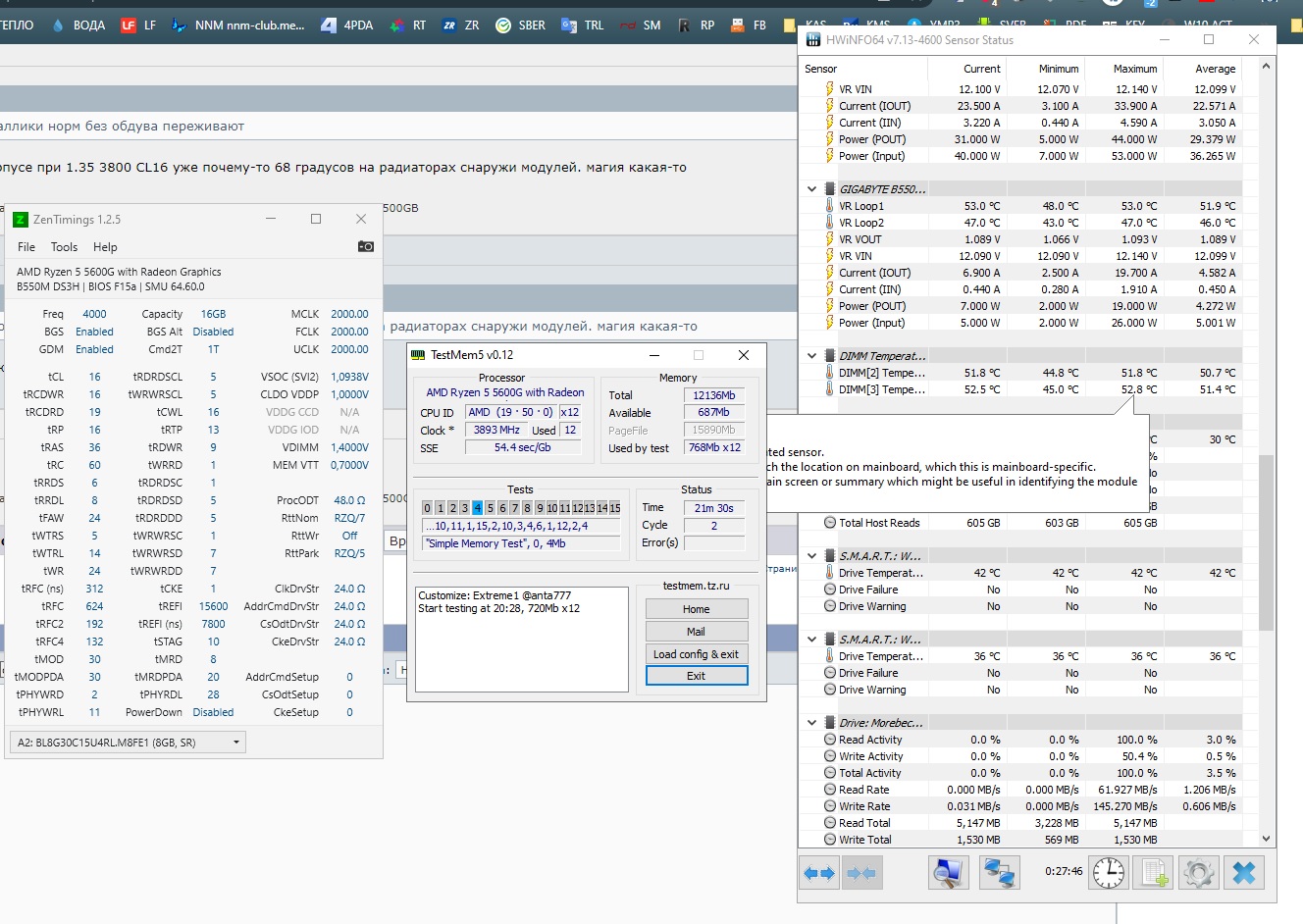1303x924 pixels.
Task: Collapse the GIGABYTE B550 sensor group
Action: tap(812, 189)
